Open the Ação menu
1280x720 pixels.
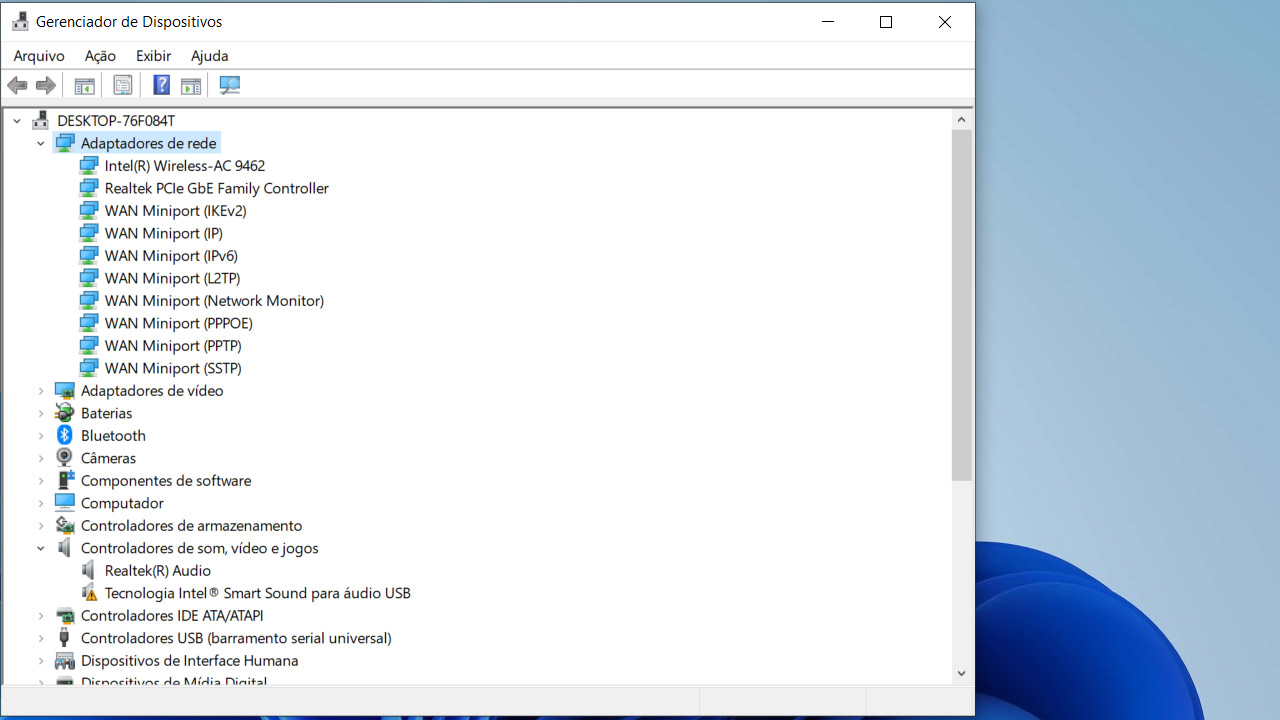point(100,56)
